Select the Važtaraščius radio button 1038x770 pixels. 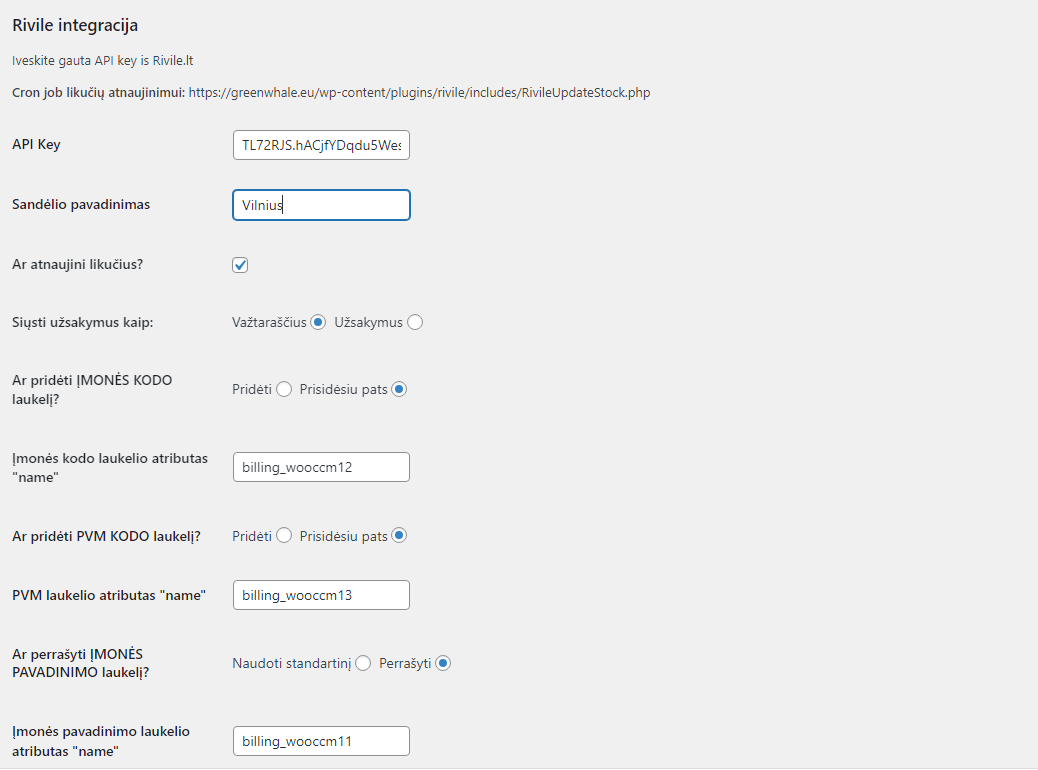pyautogui.click(x=318, y=322)
